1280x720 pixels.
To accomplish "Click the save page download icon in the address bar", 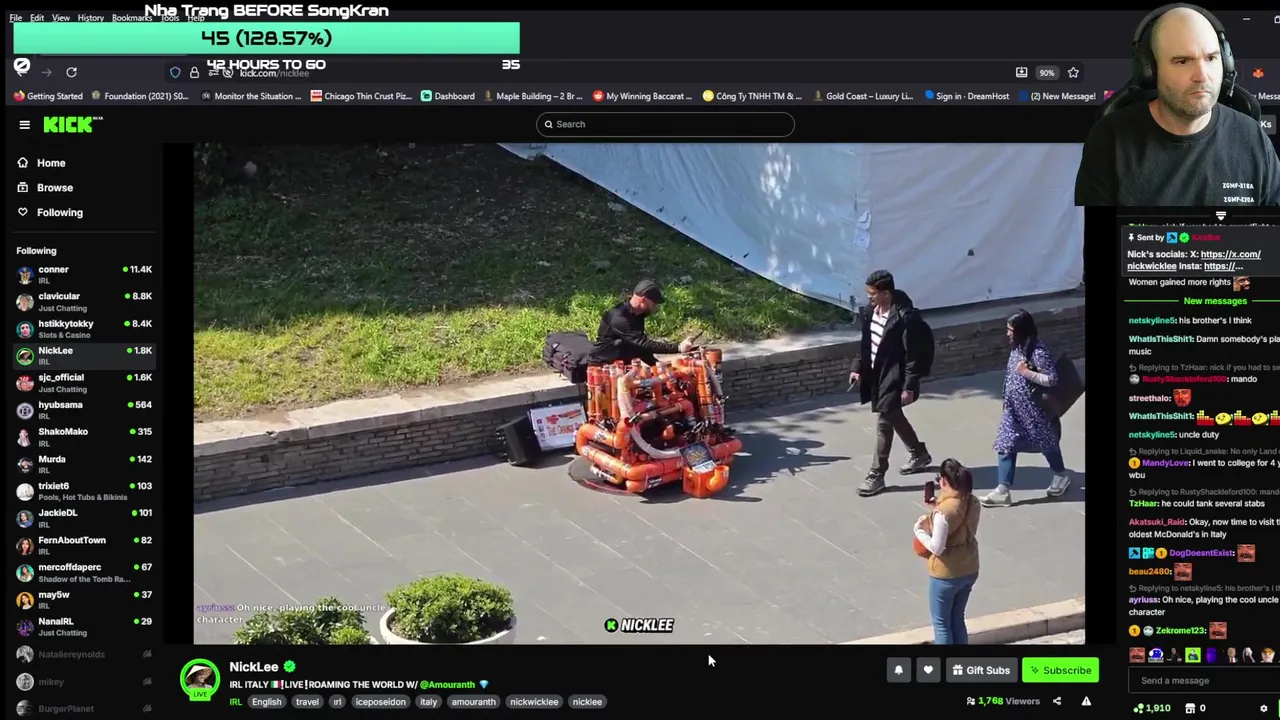I will pyautogui.click(x=1021, y=72).
